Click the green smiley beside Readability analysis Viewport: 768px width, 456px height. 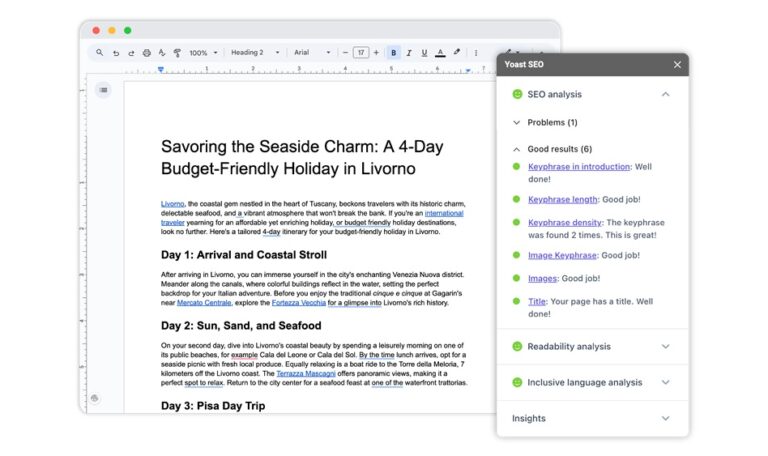517,346
